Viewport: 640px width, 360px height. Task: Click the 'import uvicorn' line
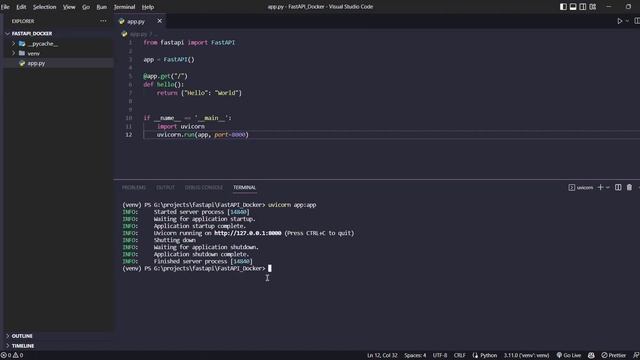tap(181, 127)
